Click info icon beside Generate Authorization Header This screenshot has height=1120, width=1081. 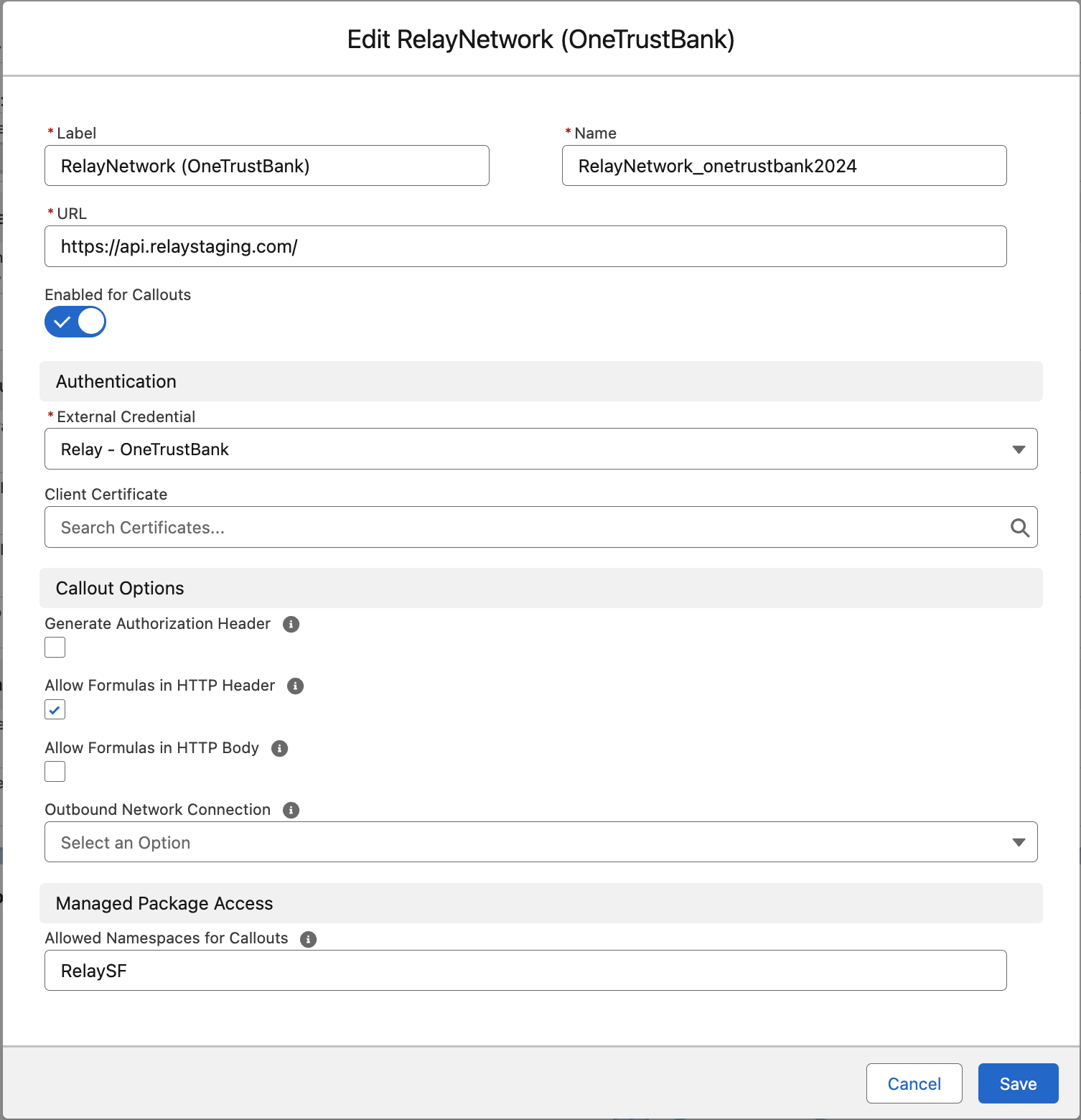pos(291,624)
